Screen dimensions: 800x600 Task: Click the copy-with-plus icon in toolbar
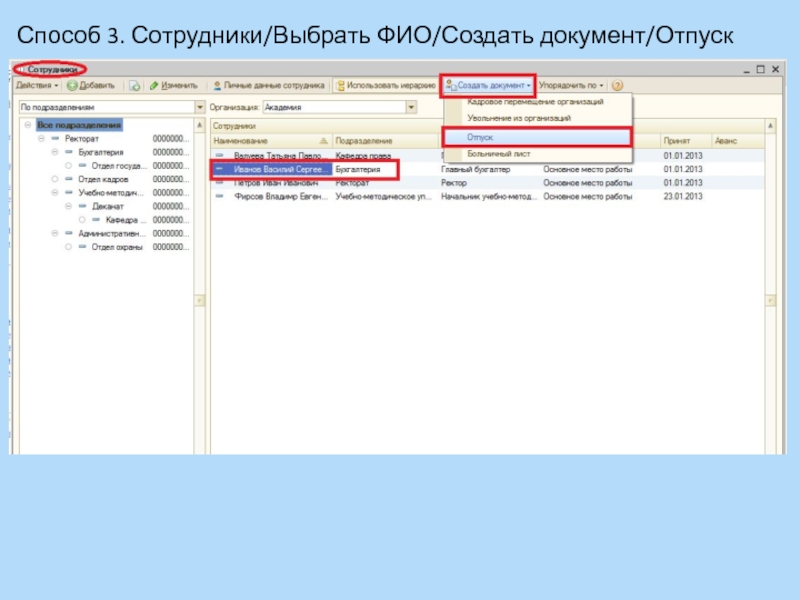(134, 87)
